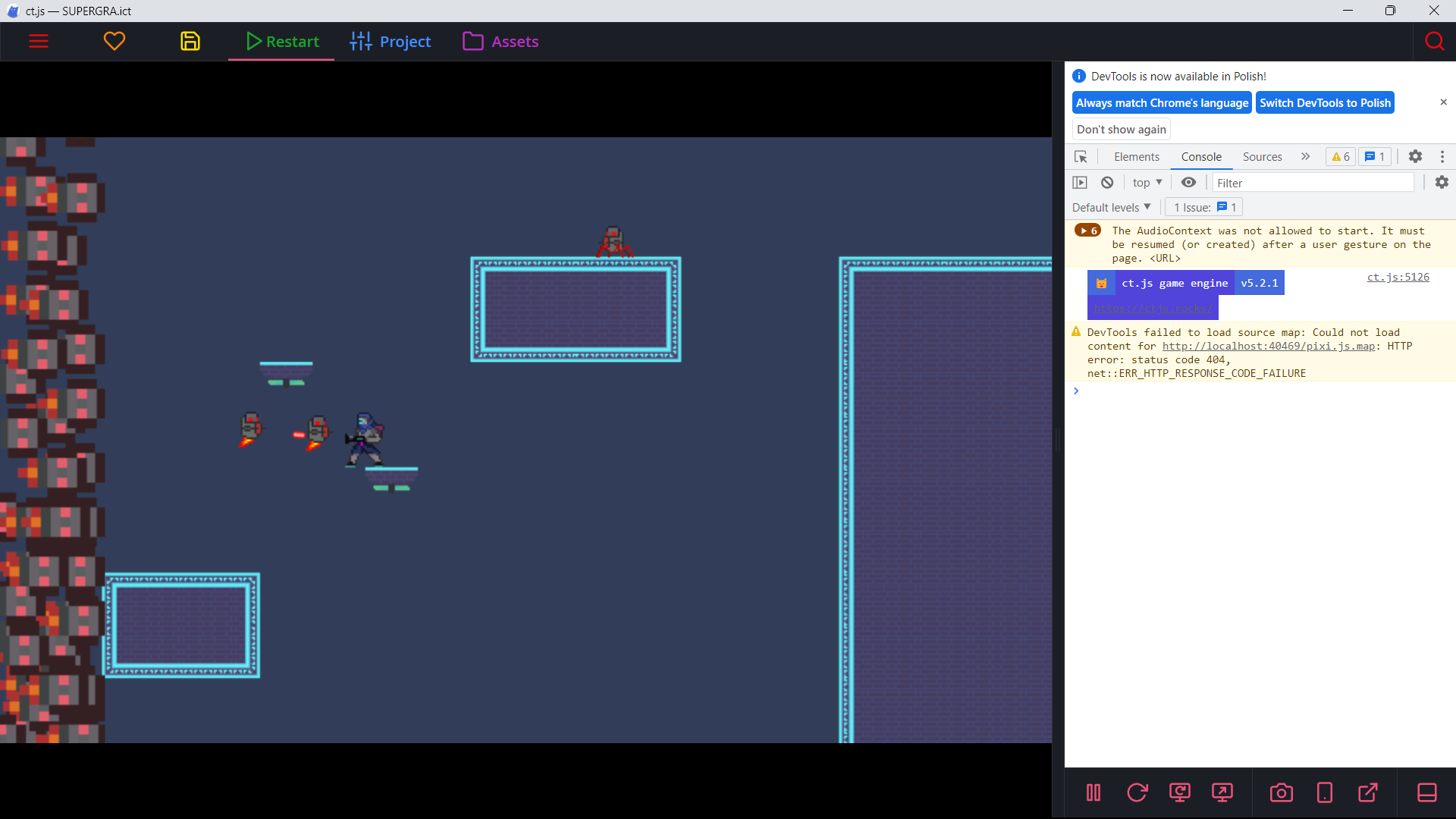This screenshot has height=819, width=1456.
Task: Switch to the Assets tab
Action: pos(500,42)
